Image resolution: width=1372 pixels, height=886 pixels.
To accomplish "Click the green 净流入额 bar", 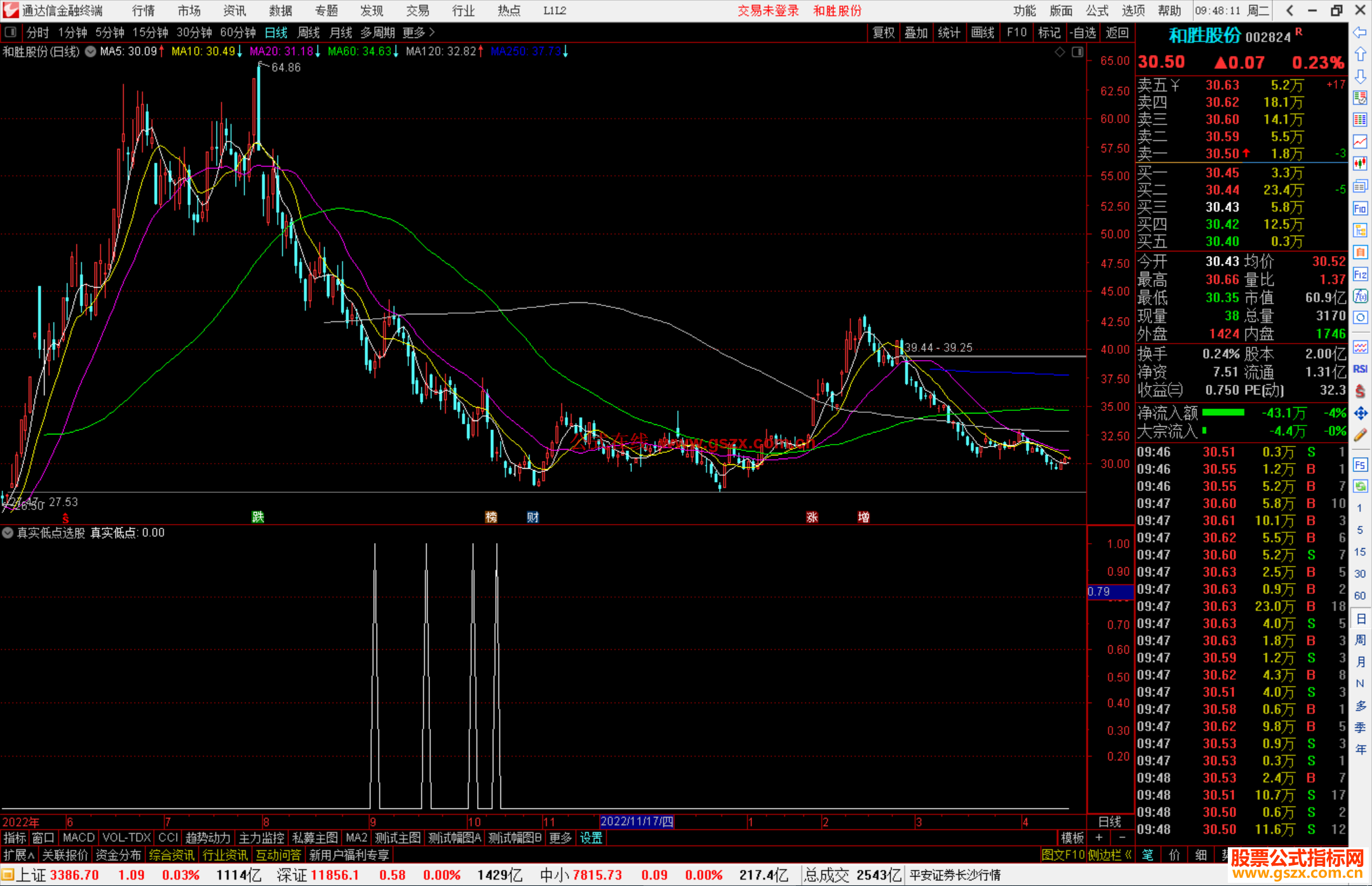I will coord(1223,413).
